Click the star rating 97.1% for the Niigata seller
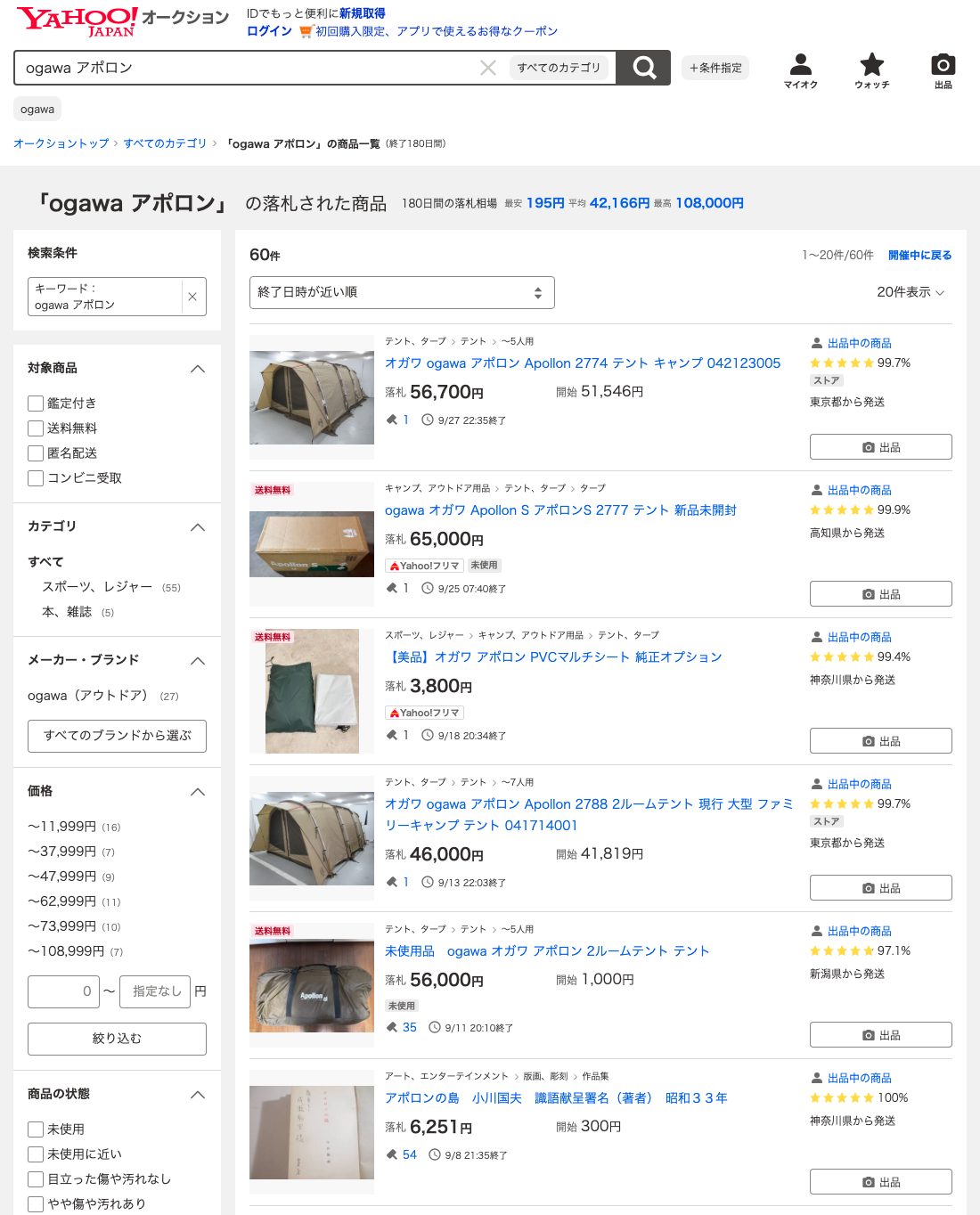Image resolution: width=980 pixels, height=1215 pixels. click(x=860, y=950)
